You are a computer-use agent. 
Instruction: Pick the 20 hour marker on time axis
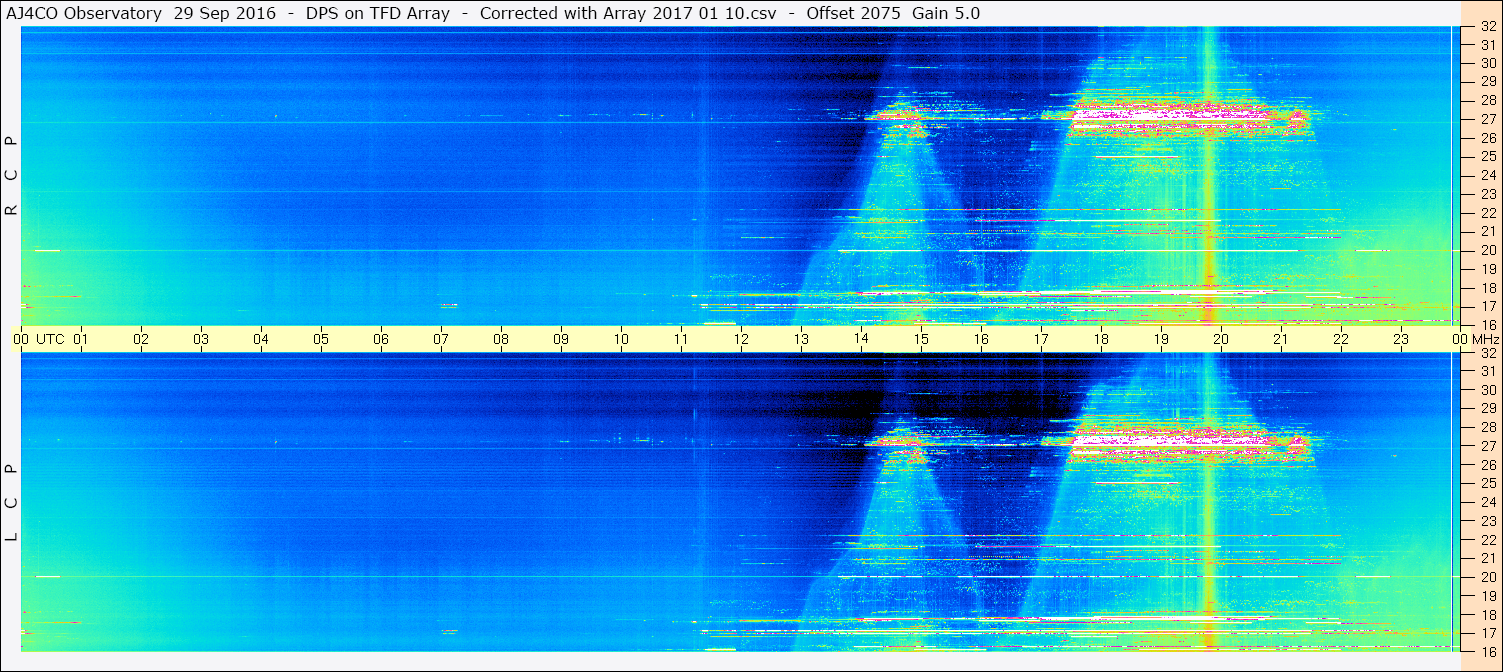click(1221, 339)
